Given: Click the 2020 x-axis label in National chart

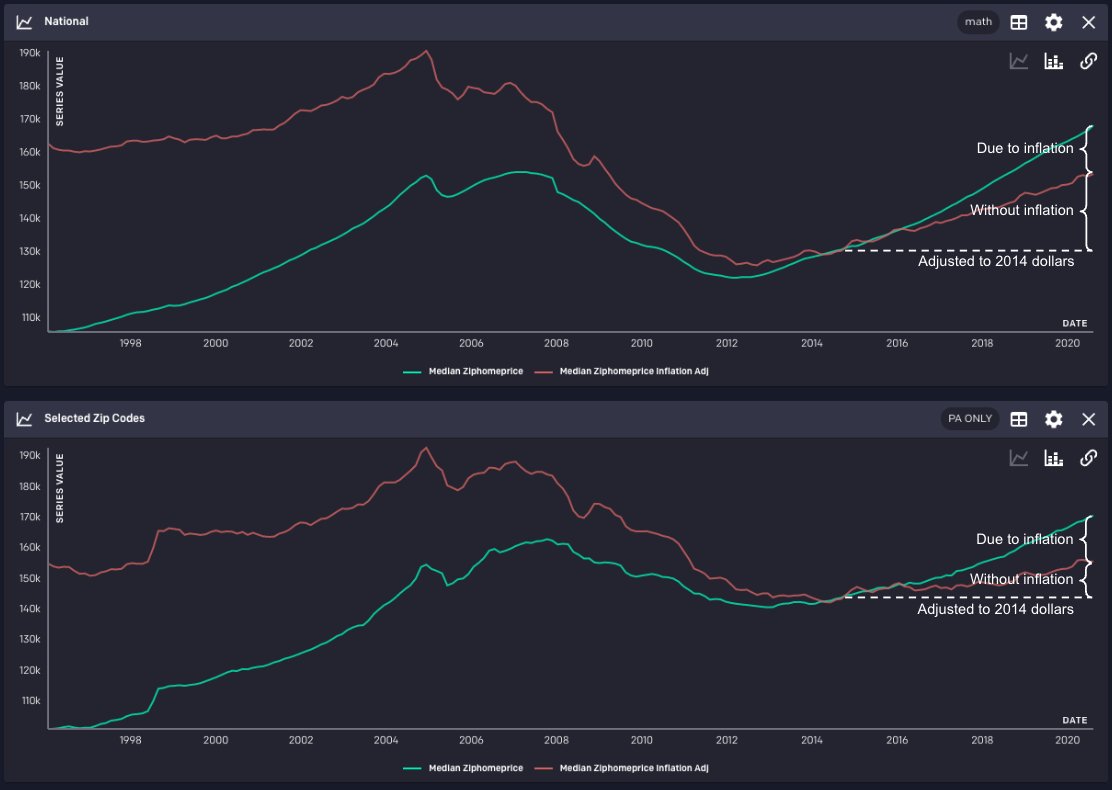Looking at the screenshot, I should 1067,343.
